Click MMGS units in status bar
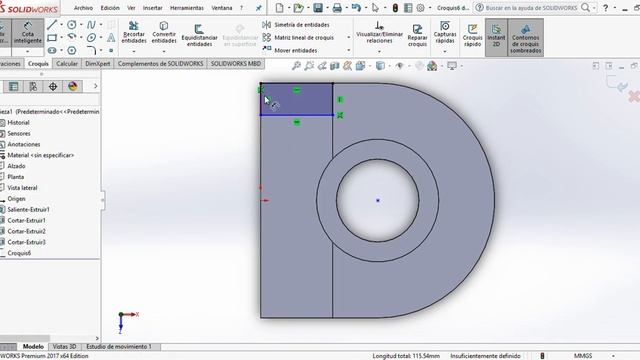The image size is (640, 360). point(582,356)
